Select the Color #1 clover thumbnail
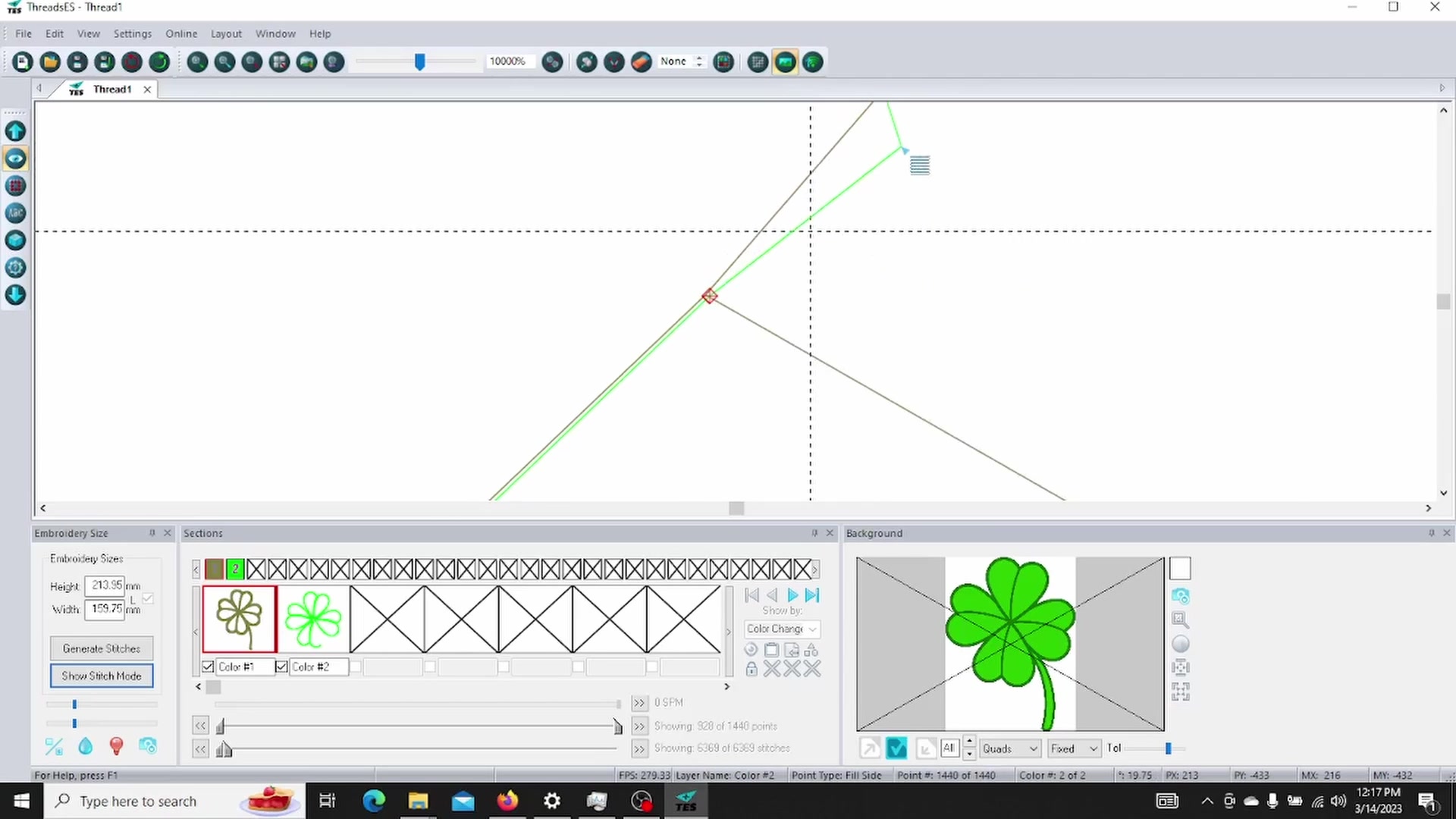 240,619
